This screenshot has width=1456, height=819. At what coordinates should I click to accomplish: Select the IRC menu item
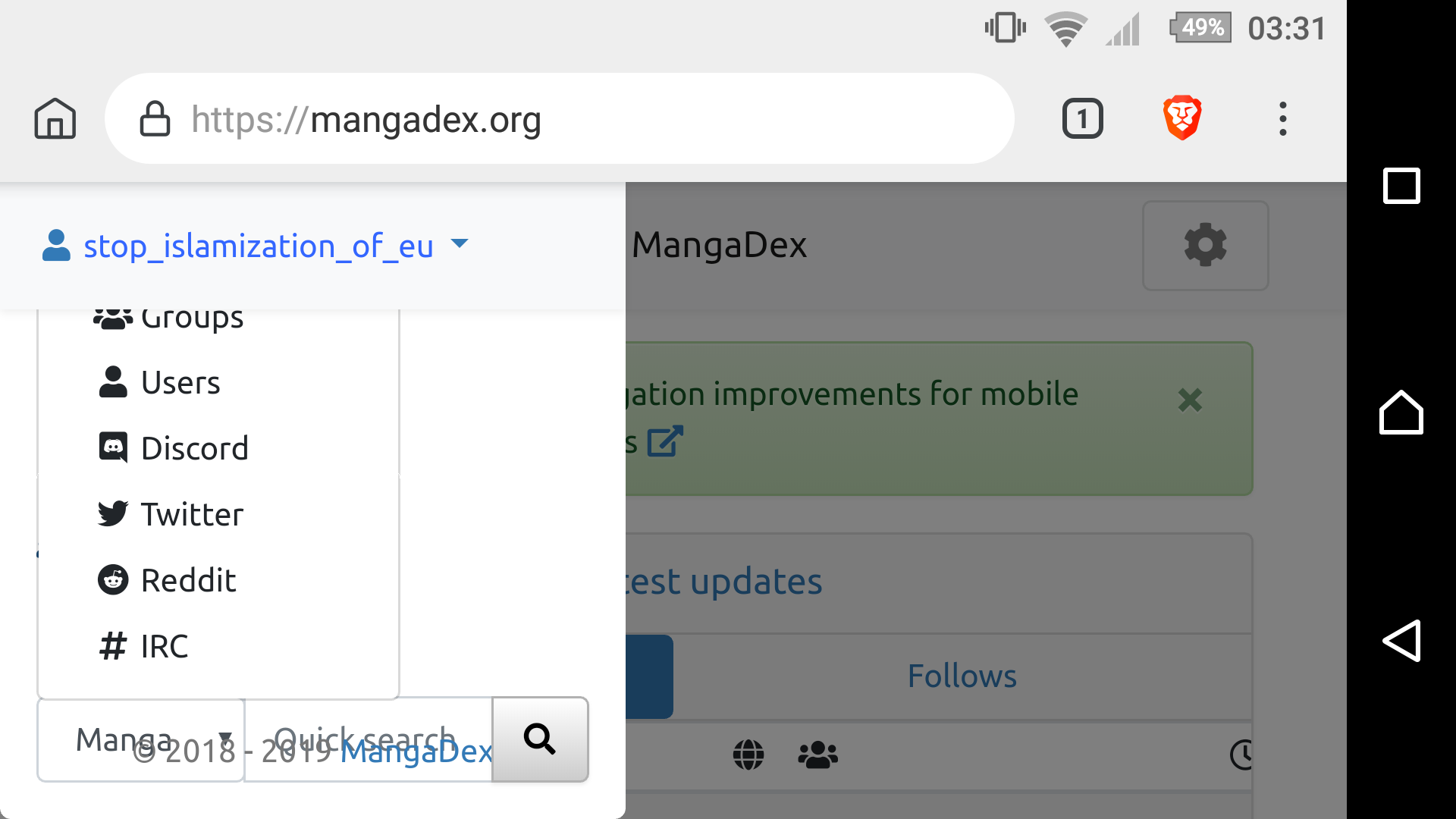164,647
